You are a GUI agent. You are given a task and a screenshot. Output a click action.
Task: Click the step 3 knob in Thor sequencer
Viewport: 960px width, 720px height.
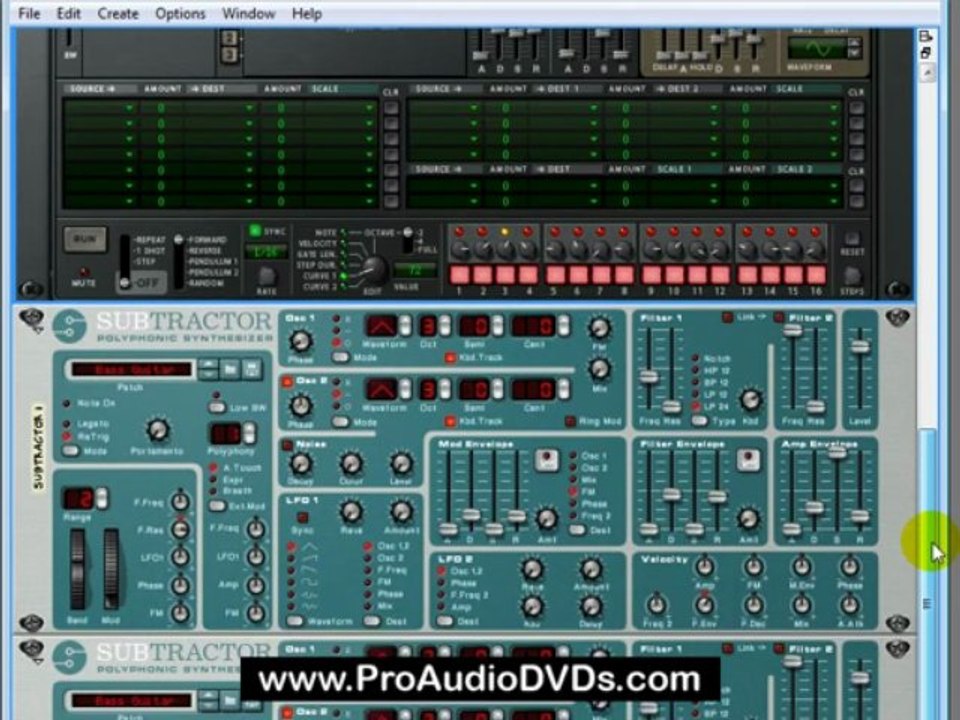click(506, 249)
